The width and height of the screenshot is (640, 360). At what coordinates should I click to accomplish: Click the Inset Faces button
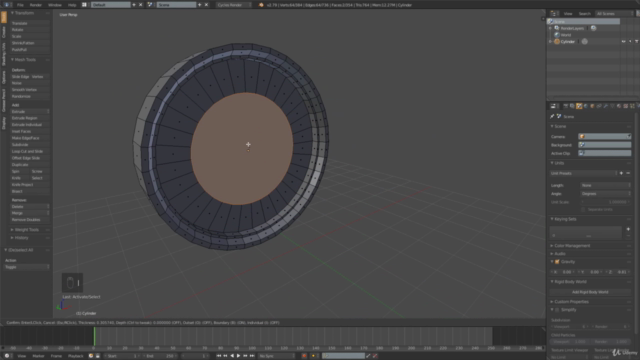[30, 131]
